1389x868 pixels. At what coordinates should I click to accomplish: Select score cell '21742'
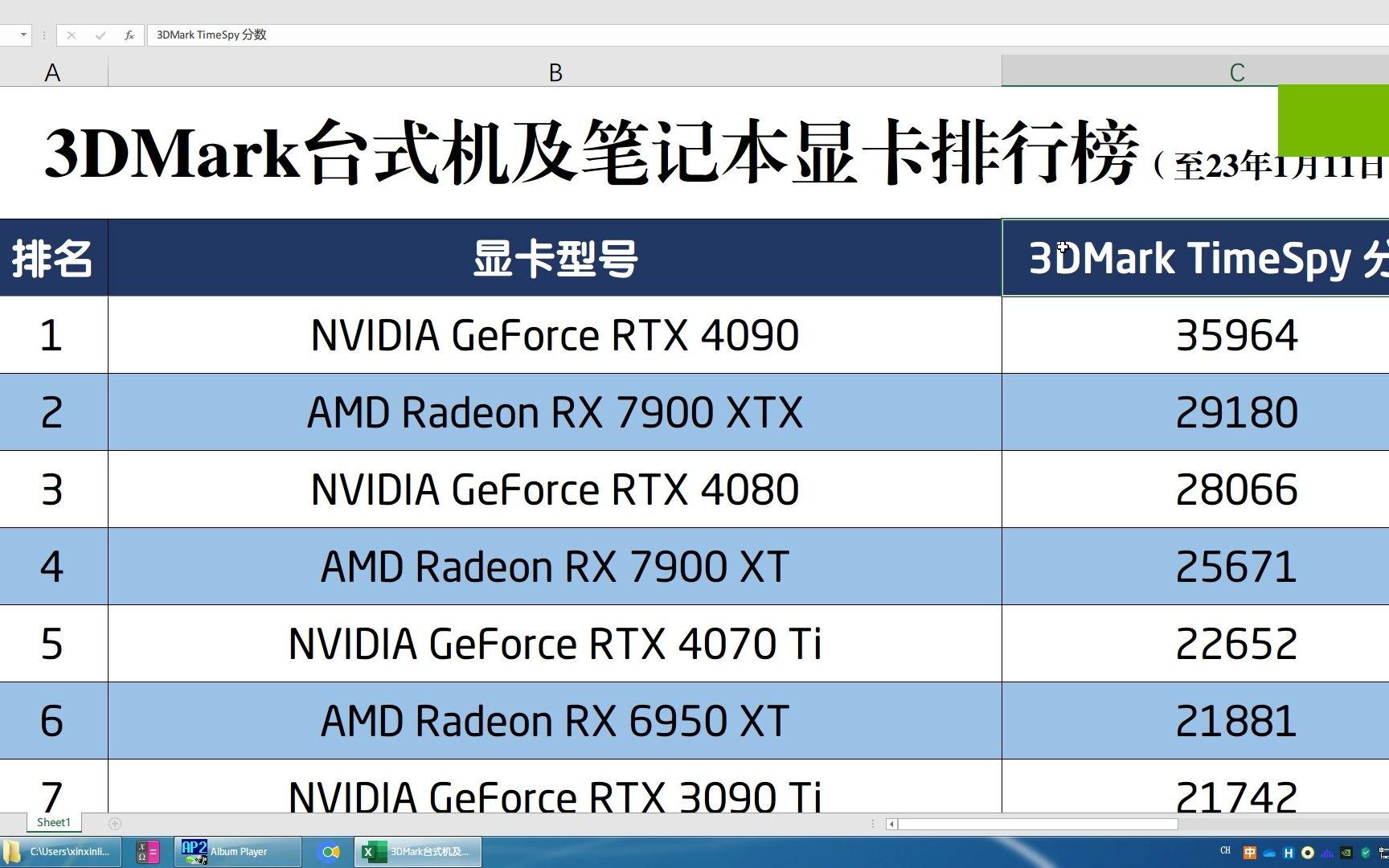click(1195, 788)
